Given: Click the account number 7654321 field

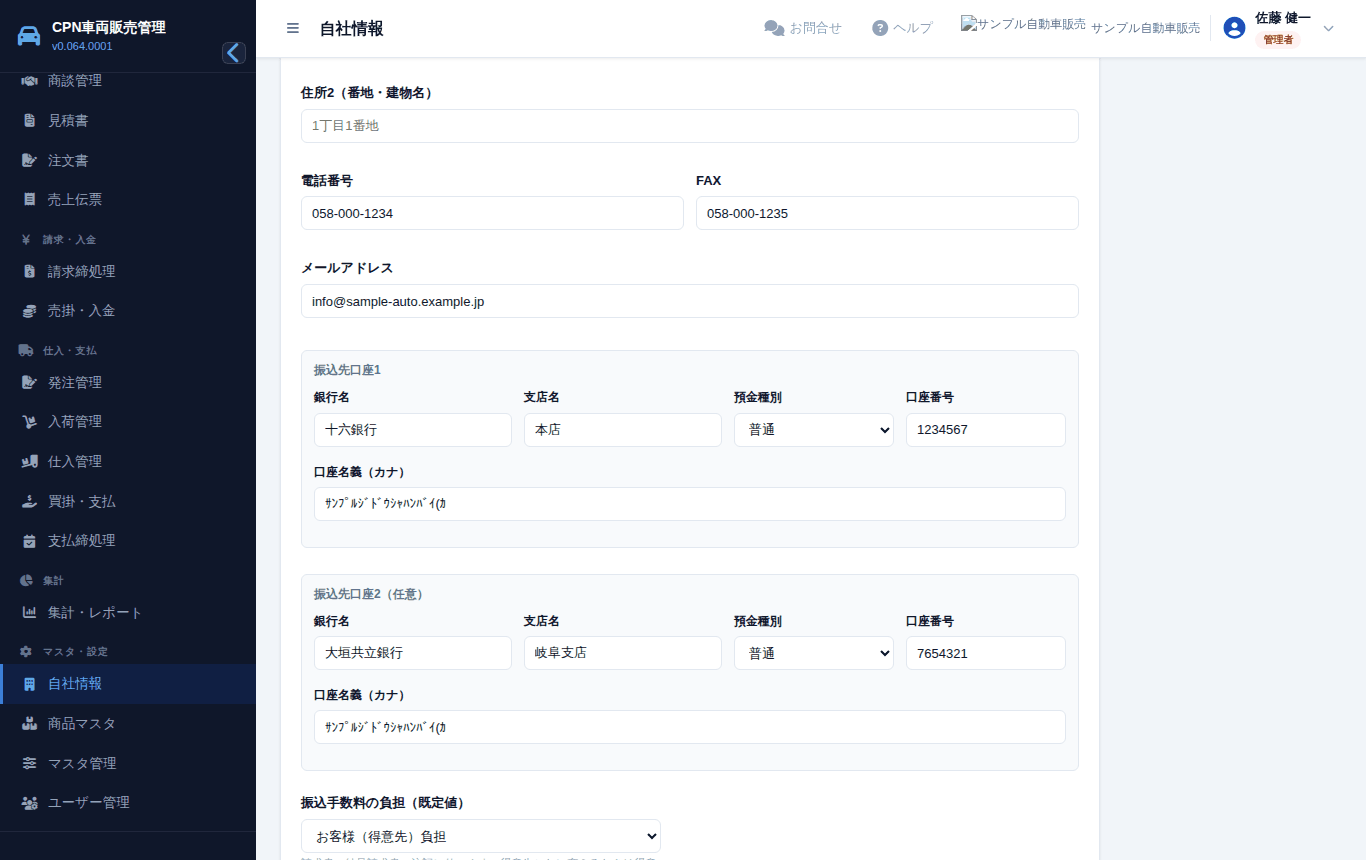Looking at the screenshot, I should tap(986, 653).
